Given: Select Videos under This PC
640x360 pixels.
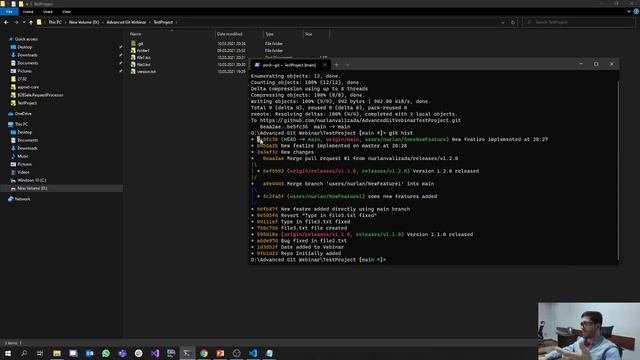Looking at the screenshot, I should 23,172.
